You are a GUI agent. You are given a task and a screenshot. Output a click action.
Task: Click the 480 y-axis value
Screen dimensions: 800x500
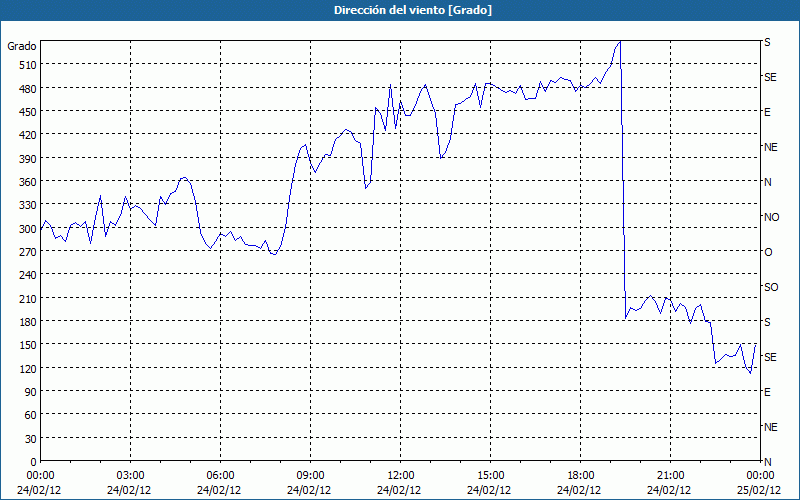[x=28, y=88]
